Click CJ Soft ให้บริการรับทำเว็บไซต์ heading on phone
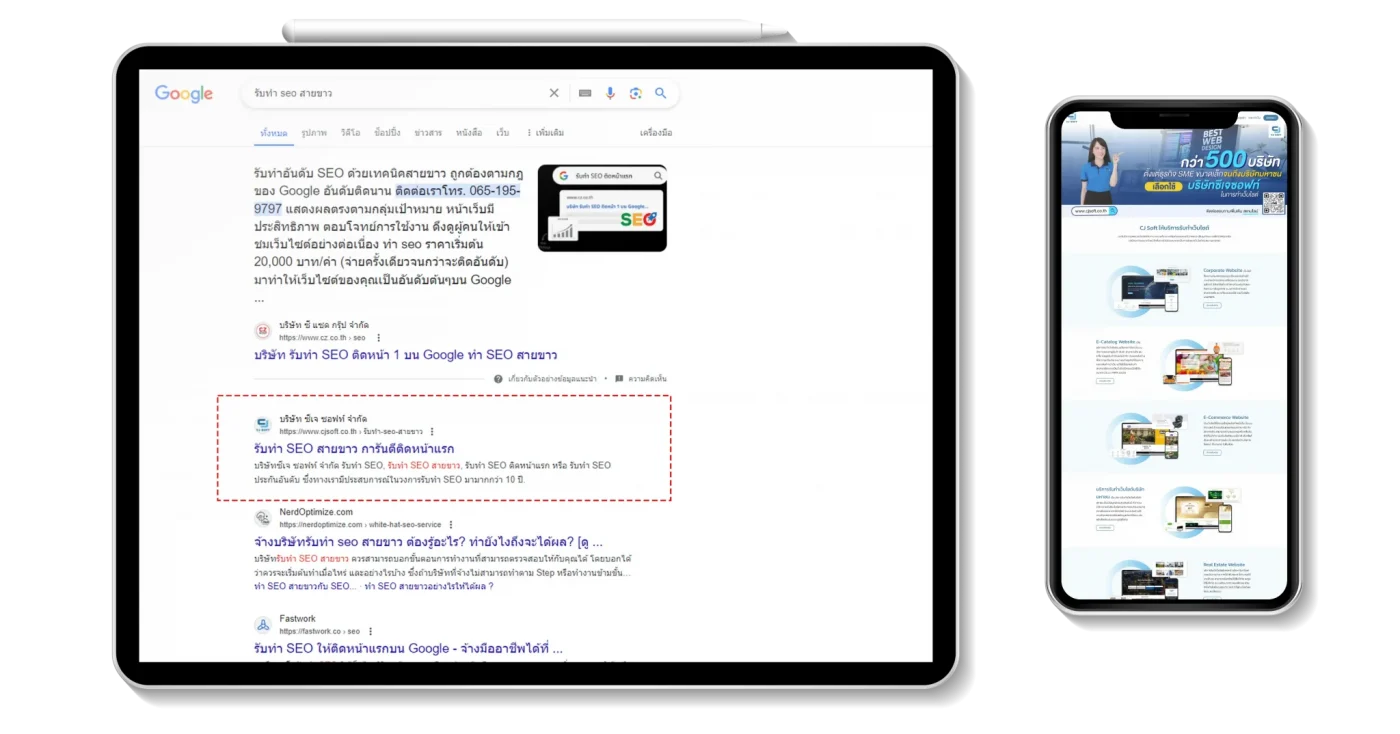This screenshot has height=734, width=1400. click(x=1174, y=228)
